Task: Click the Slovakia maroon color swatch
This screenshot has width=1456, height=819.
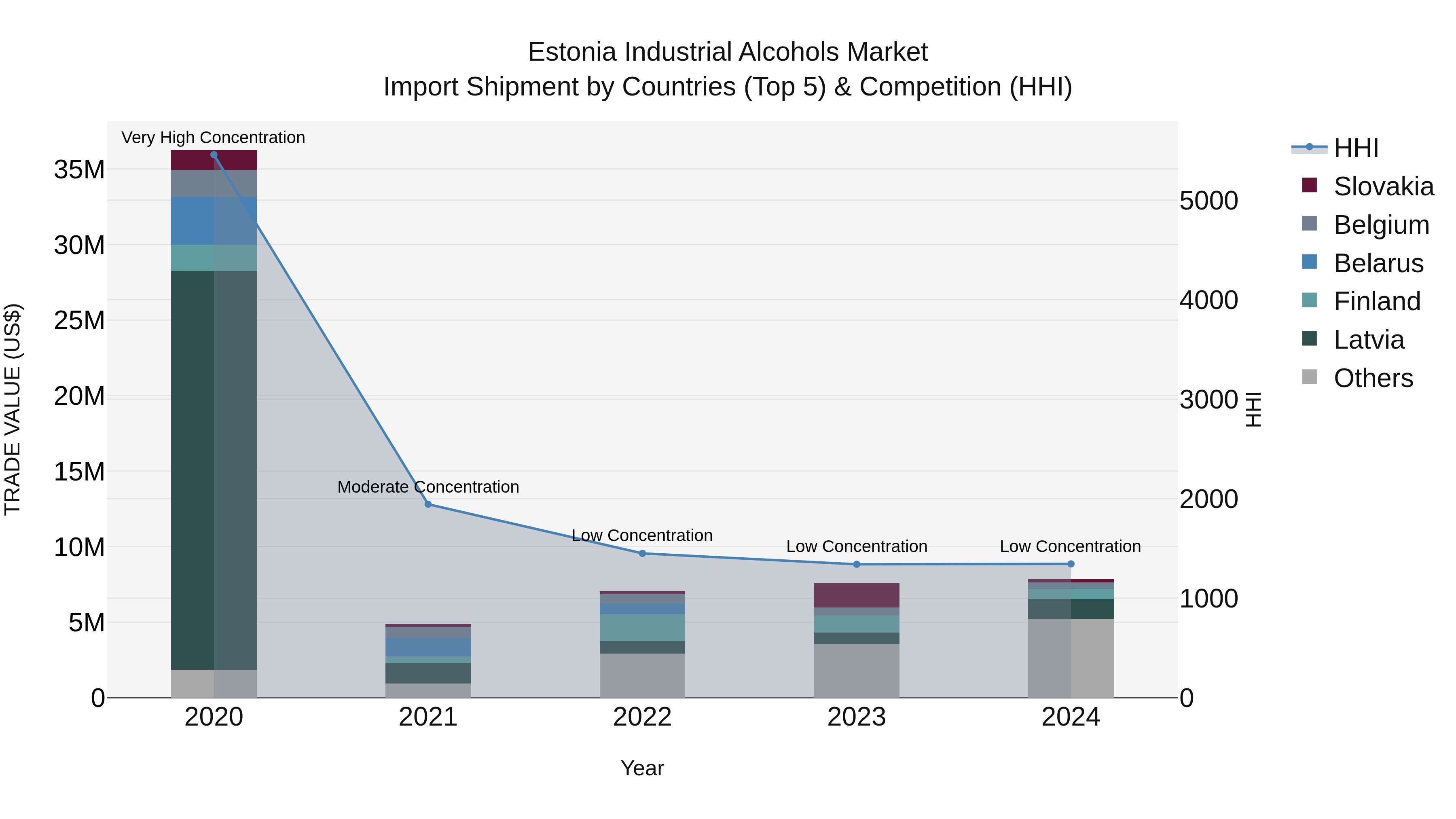Action: 1309,185
